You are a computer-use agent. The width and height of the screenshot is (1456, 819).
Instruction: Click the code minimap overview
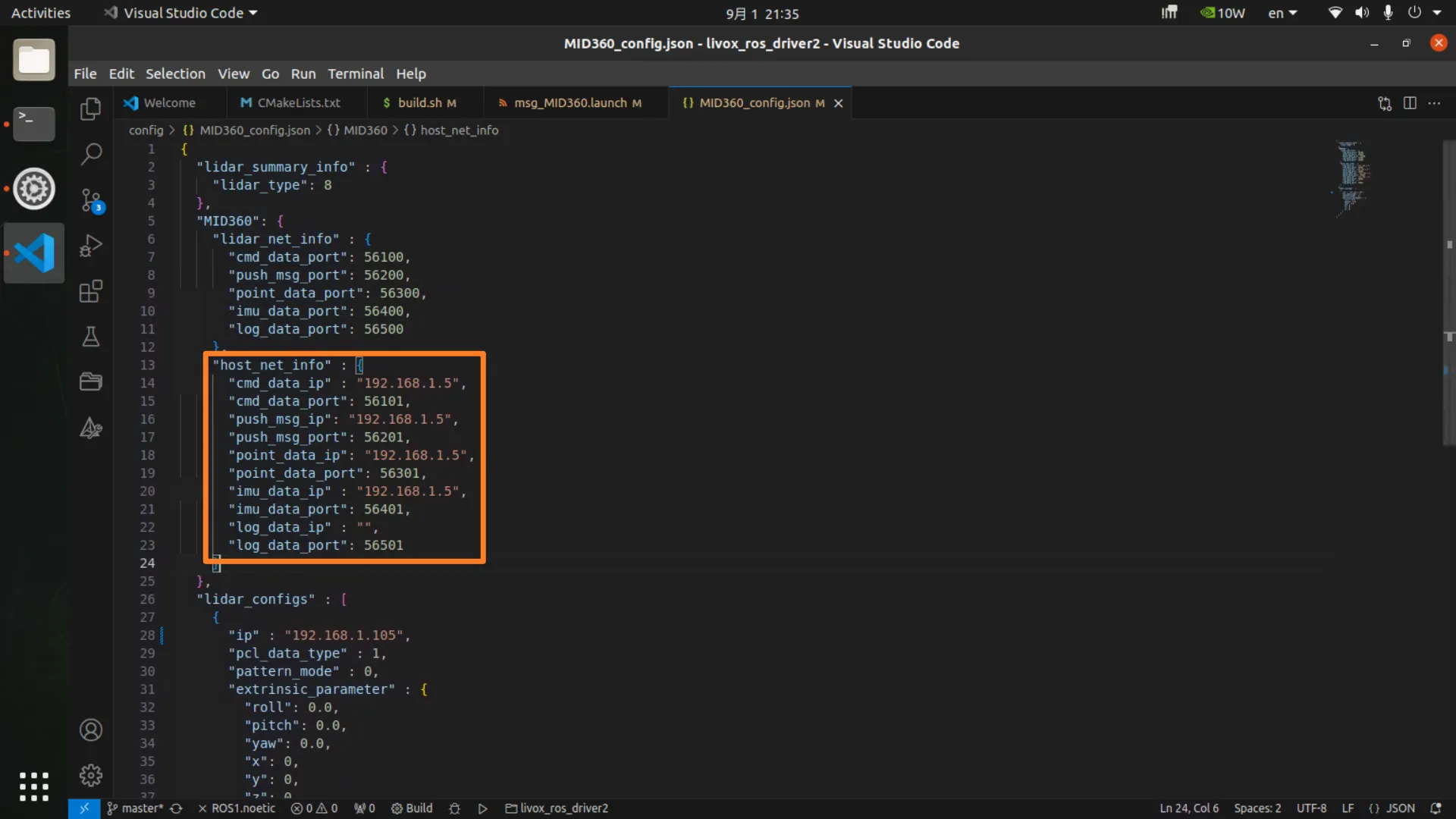click(x=1352, y=178)
